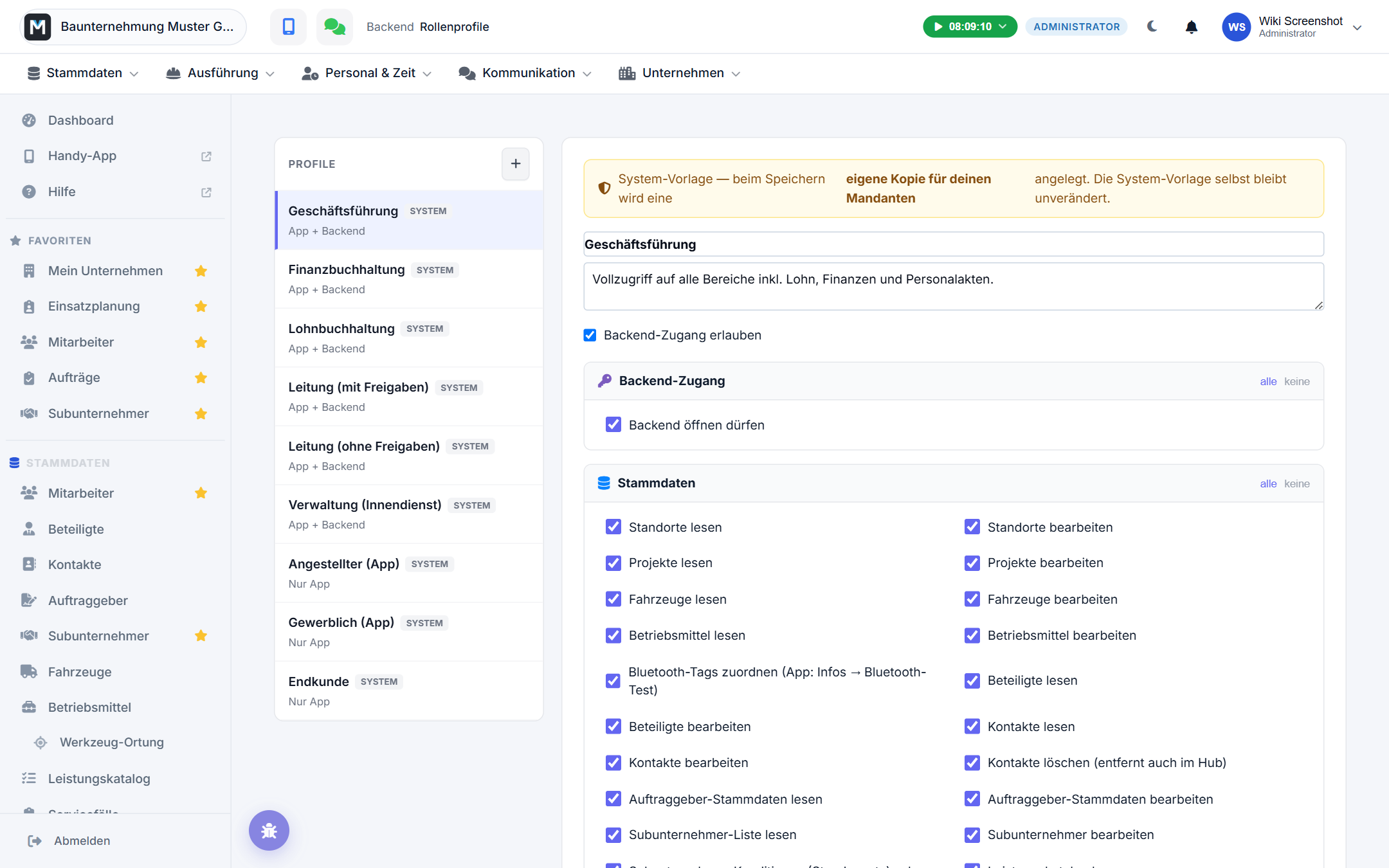Open the green chat bubbles icon

coord(334,26)
